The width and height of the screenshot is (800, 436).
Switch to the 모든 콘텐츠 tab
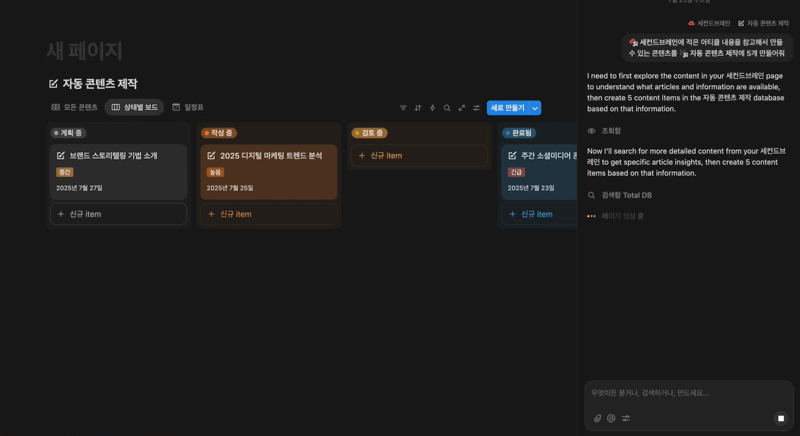coord(74,107)
